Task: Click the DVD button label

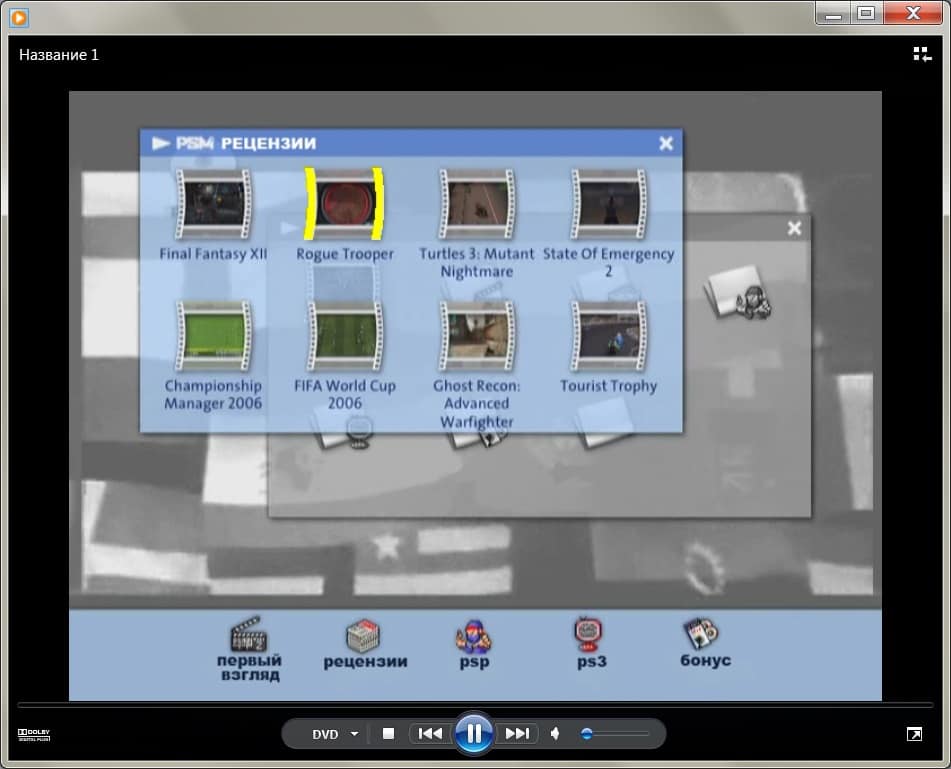Action: 325,734
